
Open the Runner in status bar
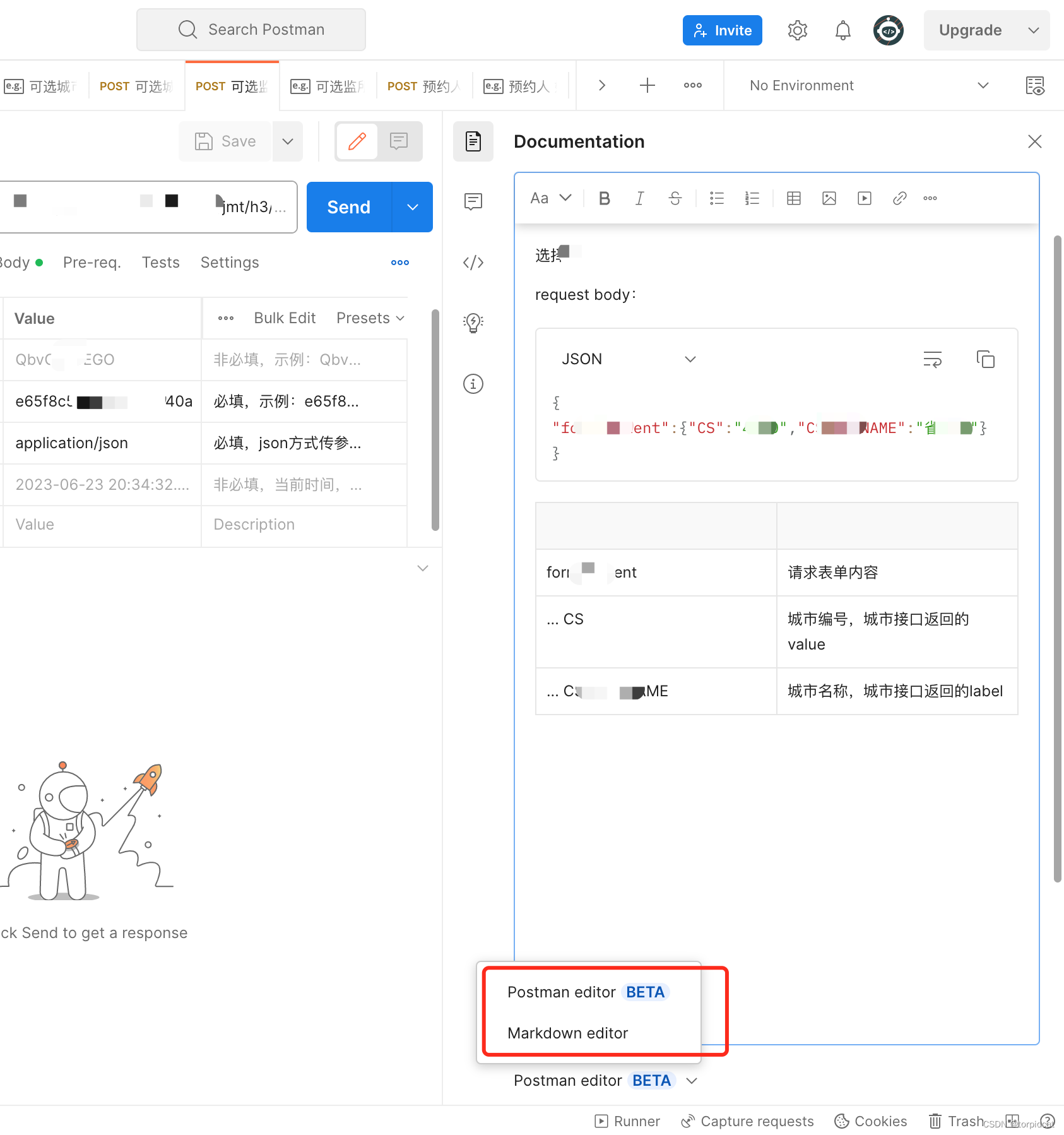pyautogui.click(x=627, y=1121)
